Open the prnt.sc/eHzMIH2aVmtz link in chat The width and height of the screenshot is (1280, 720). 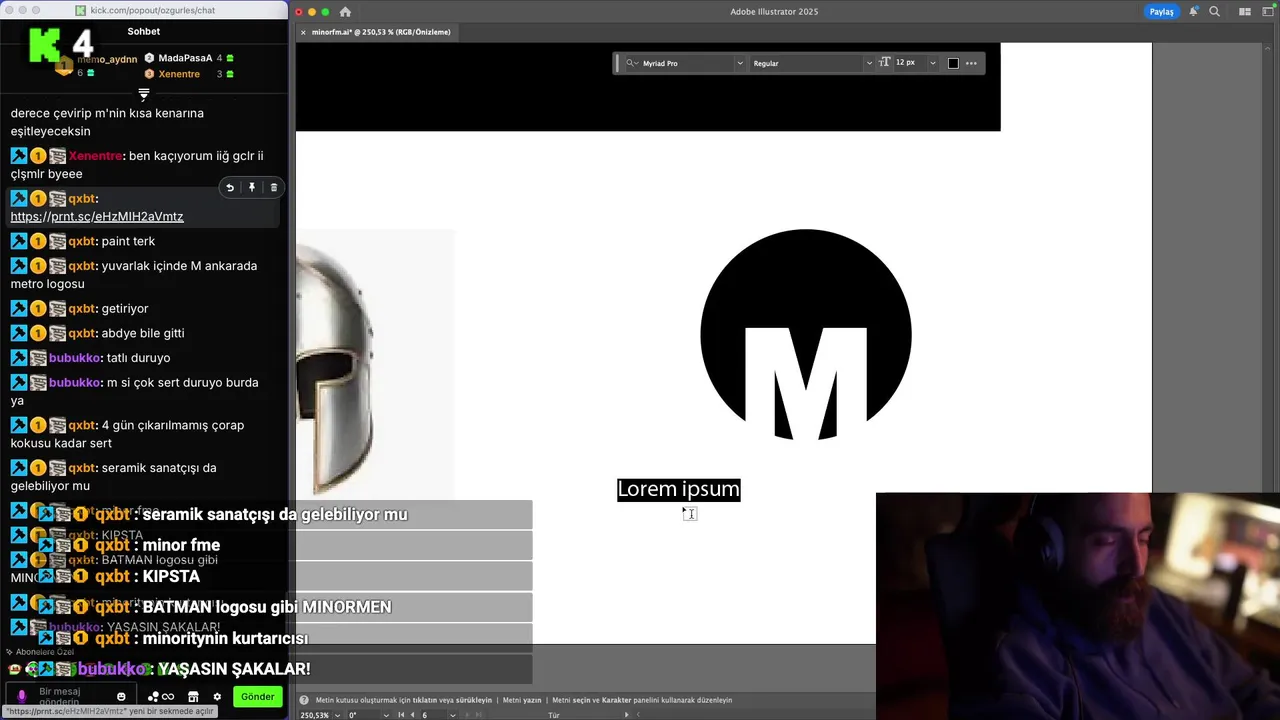coord(97,217)
